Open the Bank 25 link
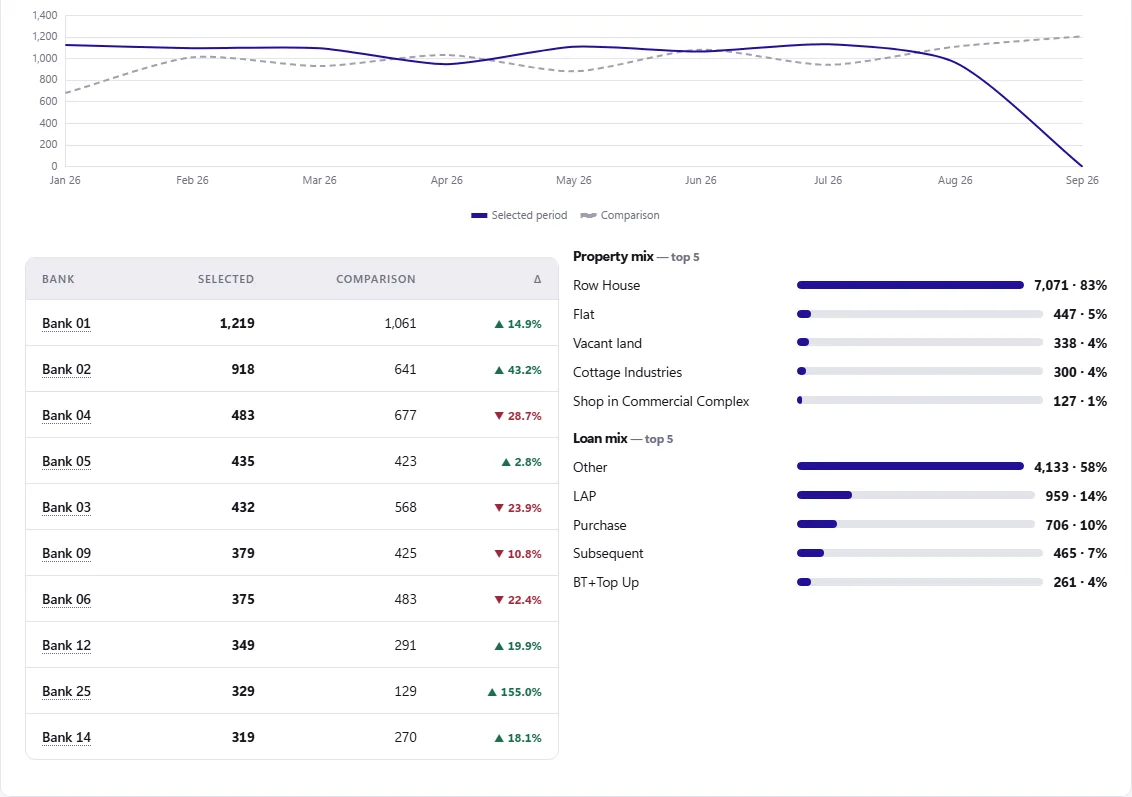Image resolution: width=1132 pixels, height=797 pixels. pyautogui.click(x=66, y=692)
